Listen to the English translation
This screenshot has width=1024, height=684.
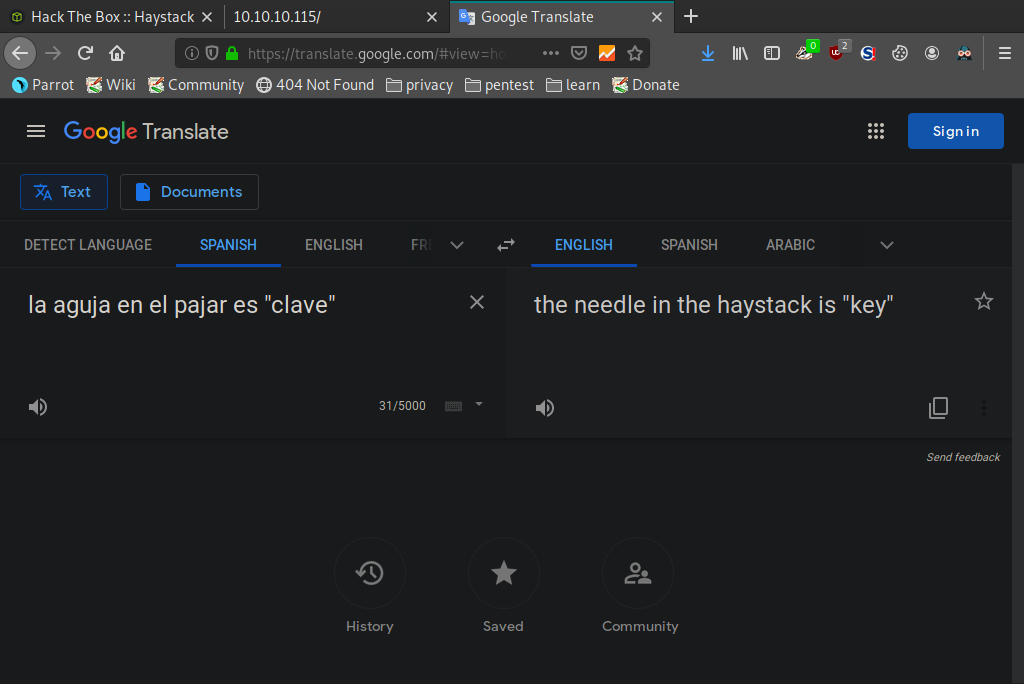click(x=545, y=408)
